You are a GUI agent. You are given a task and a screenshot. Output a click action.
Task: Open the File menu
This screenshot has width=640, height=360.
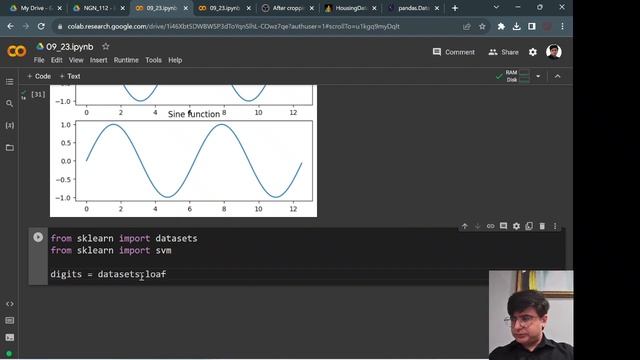coord(39,60)
